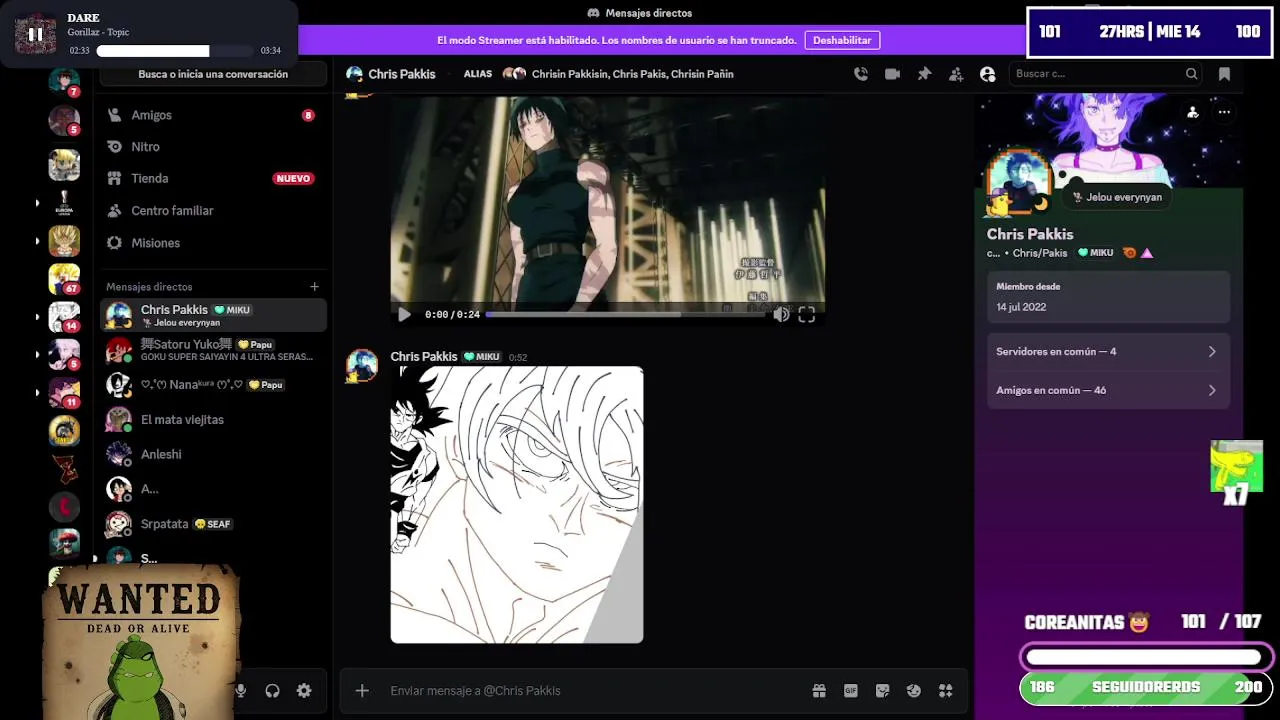Open Nana direct message conversation
This screenshot has width=1280, height=720.
coord(213,385)
